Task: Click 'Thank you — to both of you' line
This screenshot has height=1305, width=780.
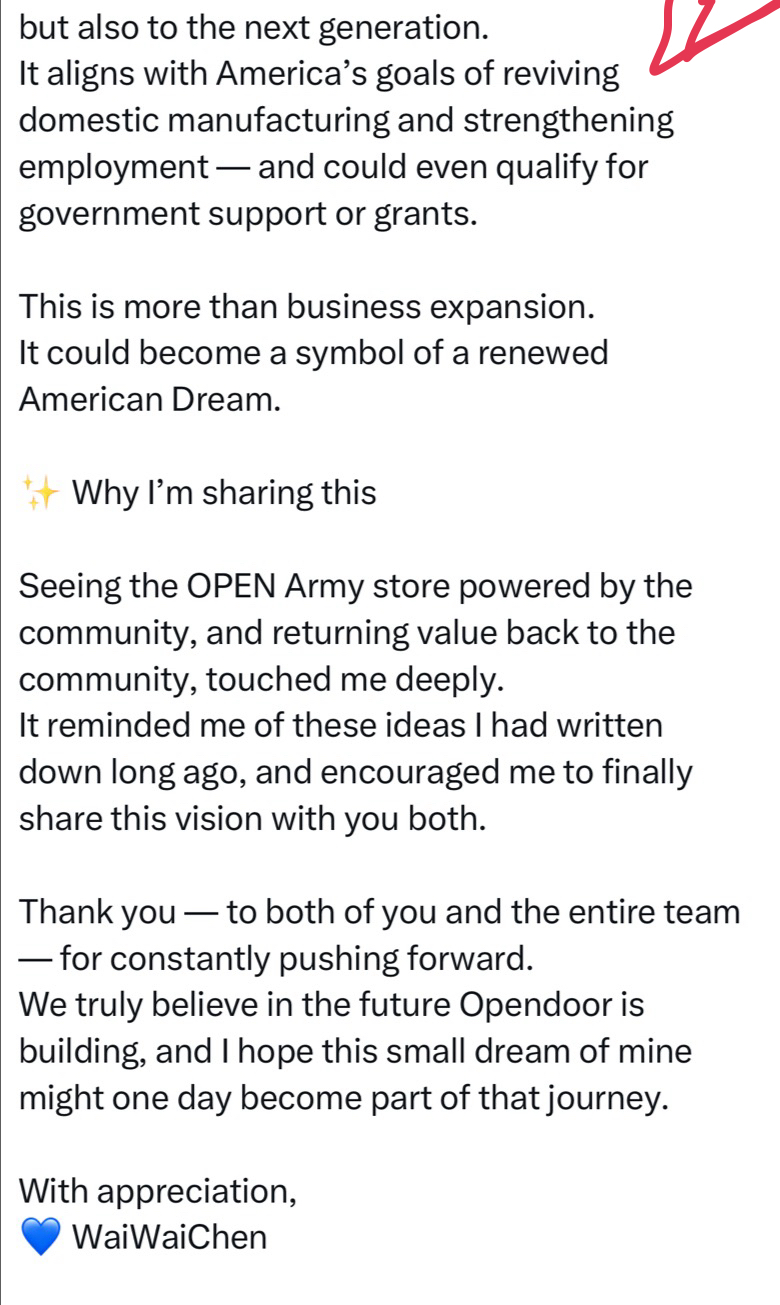Action: coord(381,913)
